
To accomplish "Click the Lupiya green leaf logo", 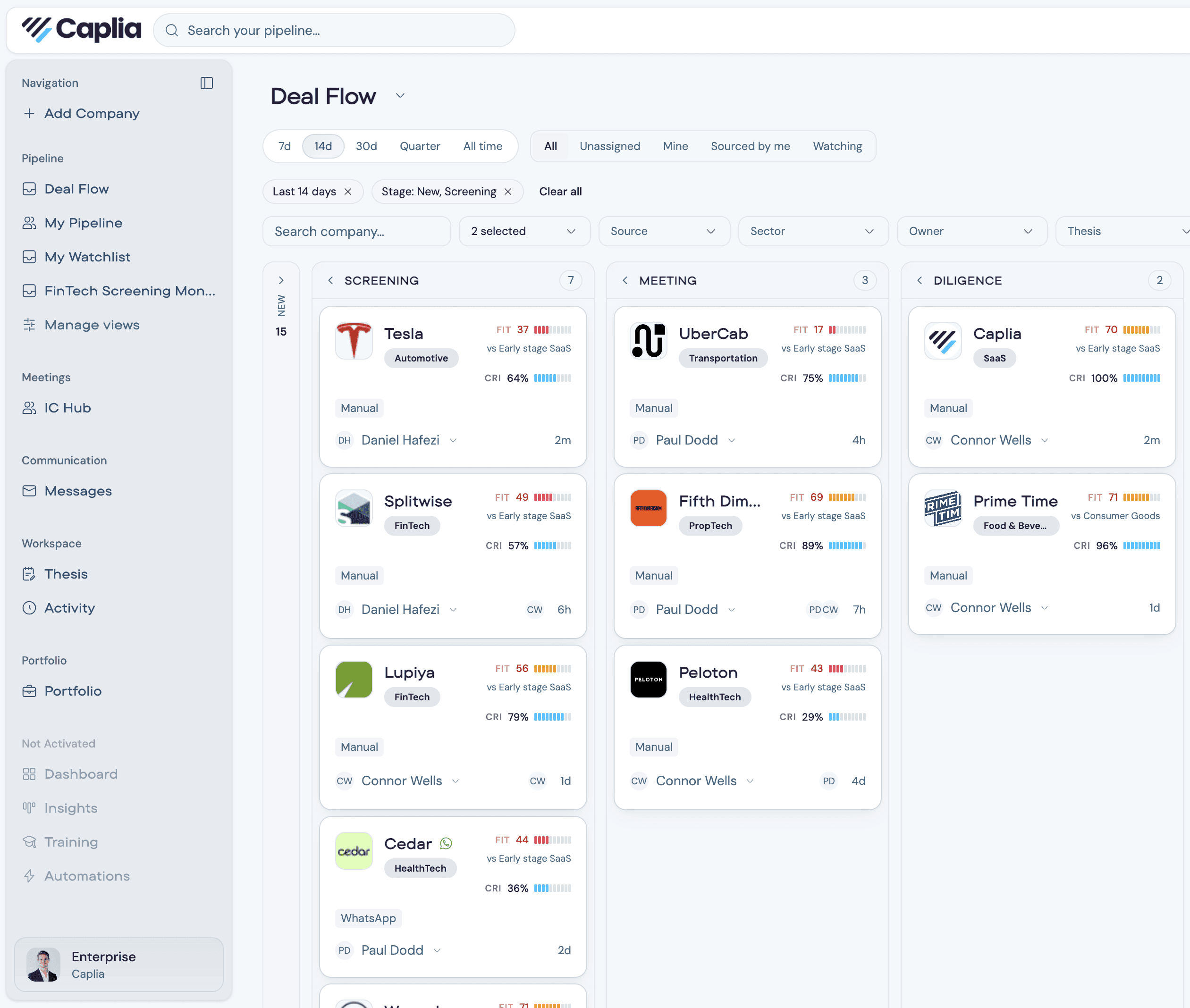I will tap(354, 680).
